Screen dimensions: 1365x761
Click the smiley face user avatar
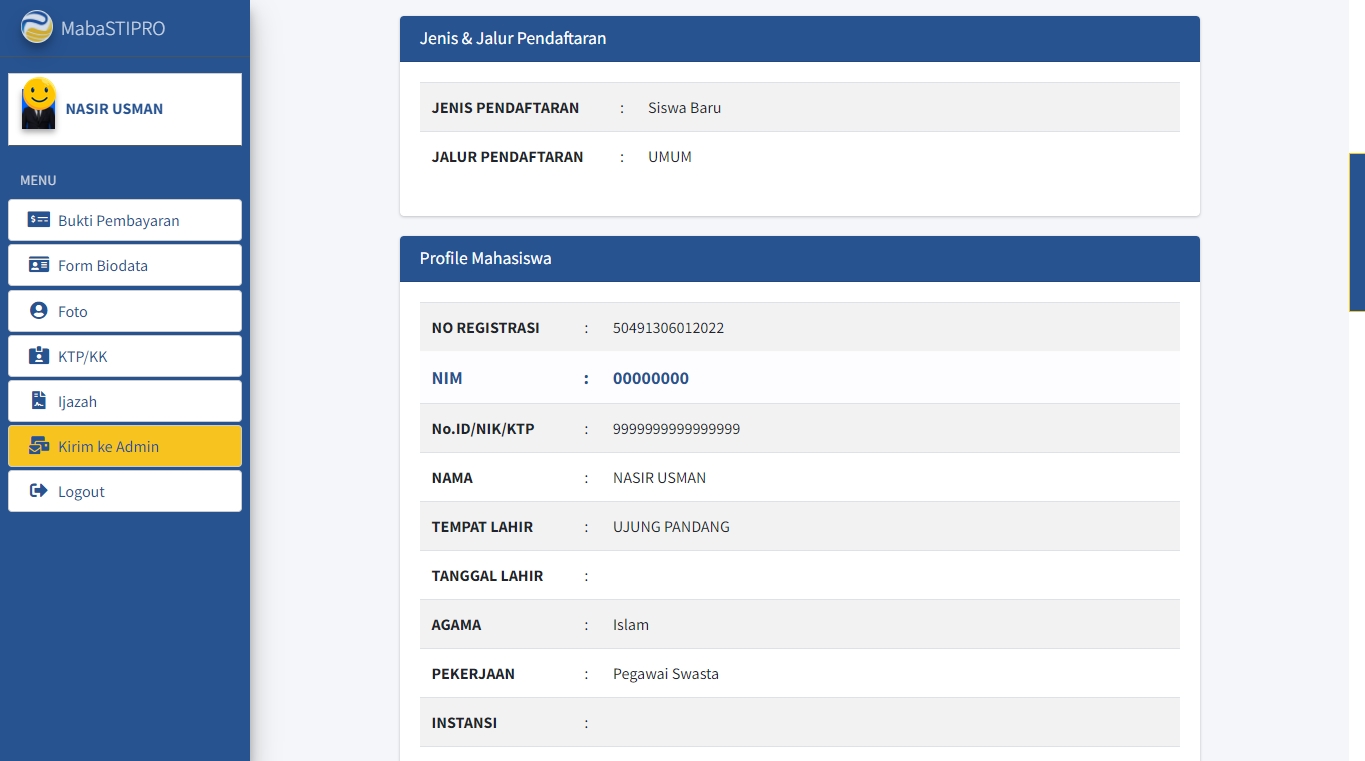pyautogui.click(x=39, y=104)
